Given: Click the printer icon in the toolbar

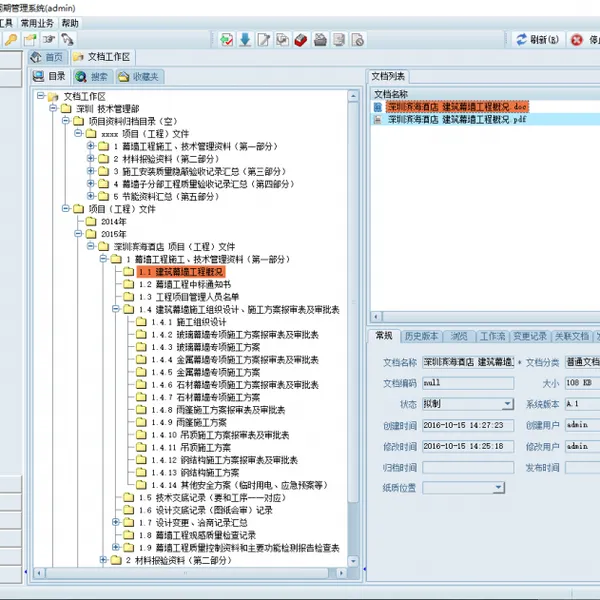Looking at the screenshot, I should [320, 40].
